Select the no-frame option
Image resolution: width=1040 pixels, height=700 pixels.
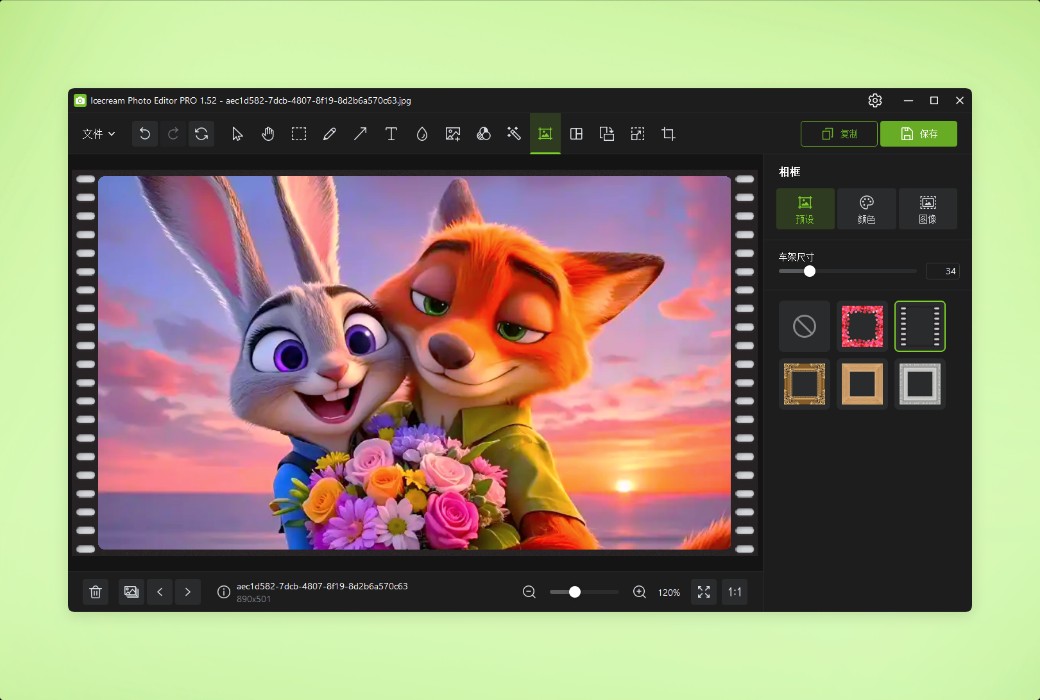coord(804,325)
